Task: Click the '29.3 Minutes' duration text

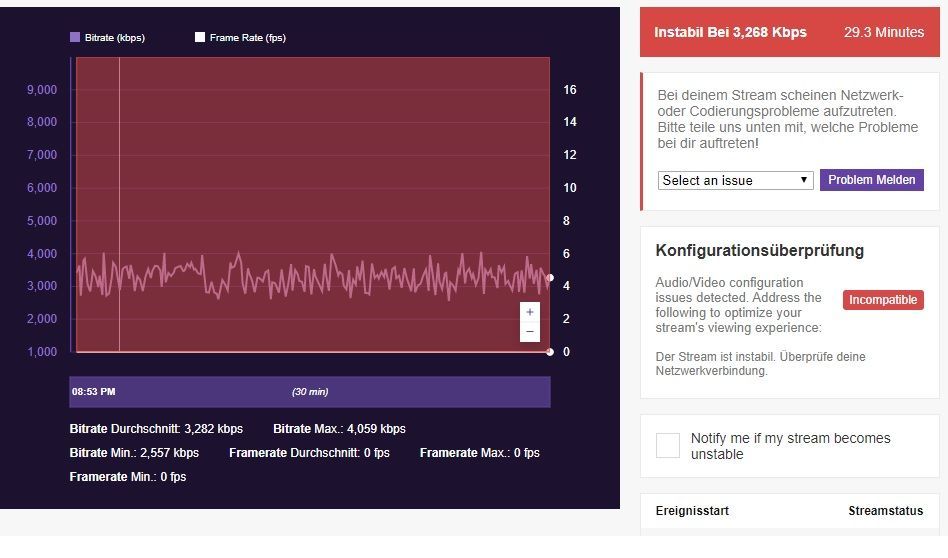Action: [x=884, y=32]
